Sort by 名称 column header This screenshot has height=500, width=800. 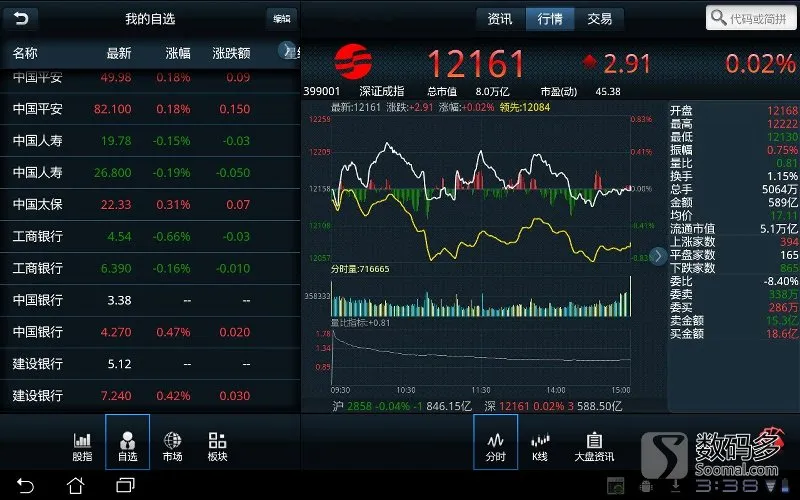[25, 53]
